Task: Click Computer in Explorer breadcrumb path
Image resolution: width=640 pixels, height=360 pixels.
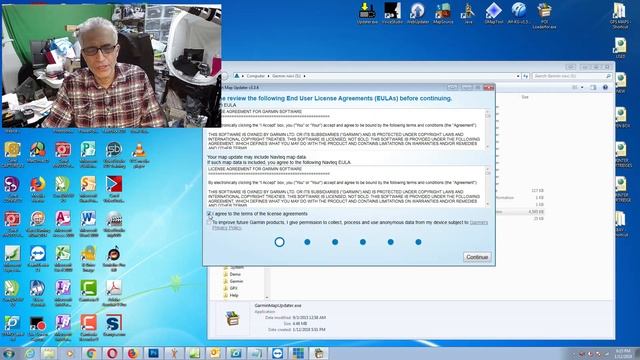Action: pyautogui.click(x=256, y=76)
